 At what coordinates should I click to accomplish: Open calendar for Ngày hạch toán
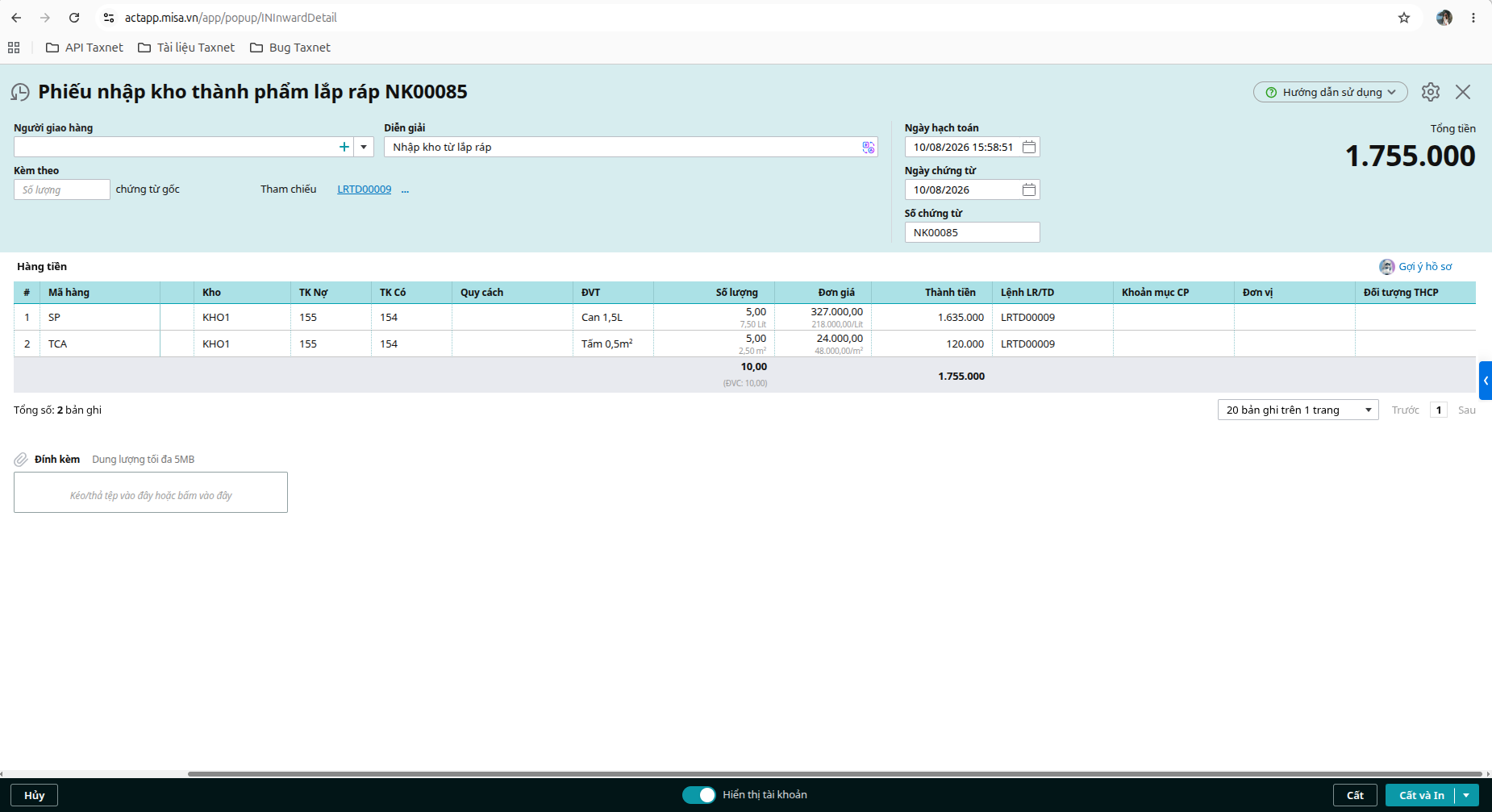tap(1029, 147)
